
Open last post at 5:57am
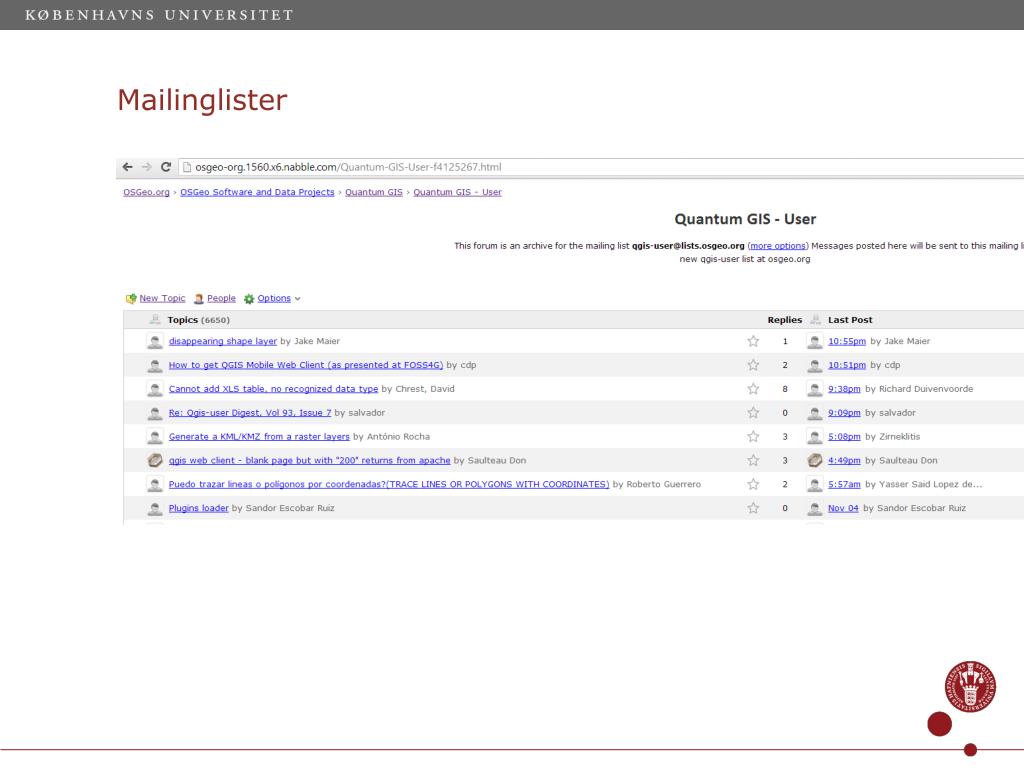pyautogui.click(x=844, y=484)
